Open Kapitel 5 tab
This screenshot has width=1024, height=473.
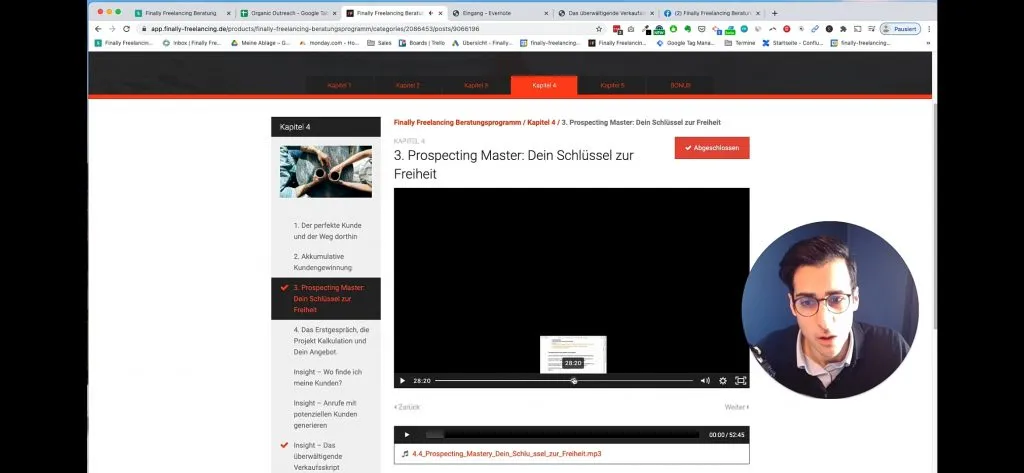[x=613, y=86]
